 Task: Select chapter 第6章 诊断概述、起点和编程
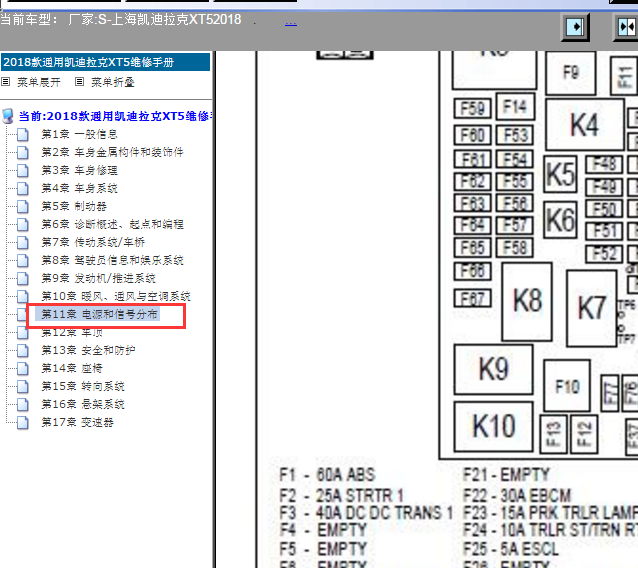tap(112, 224)
